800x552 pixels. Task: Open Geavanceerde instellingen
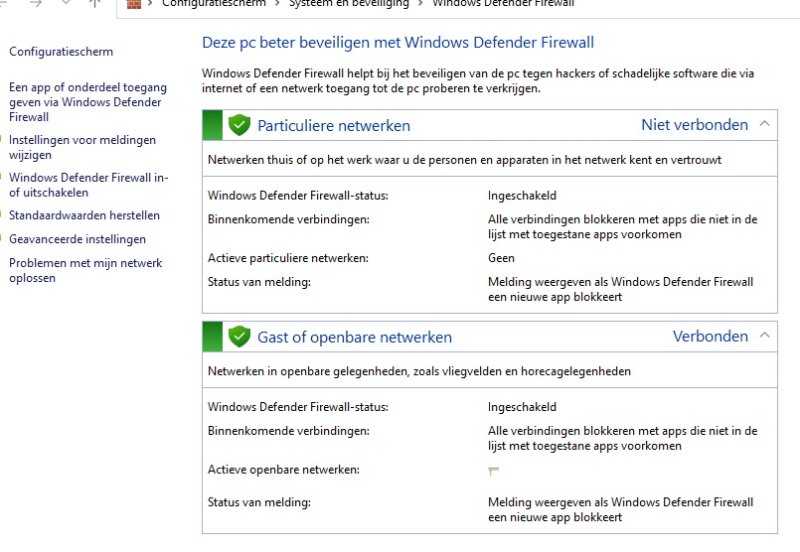pos(77,239)
